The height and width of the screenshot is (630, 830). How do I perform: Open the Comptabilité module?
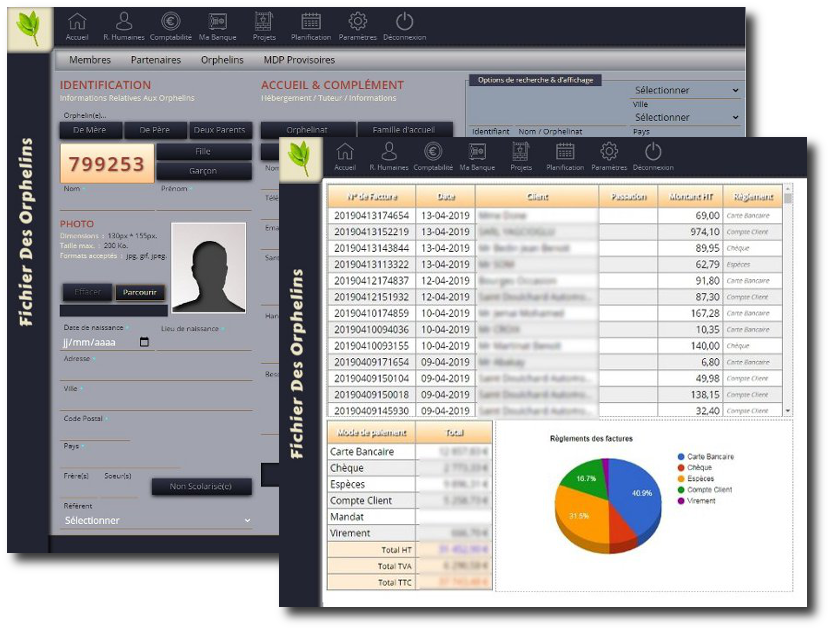coord(170,25)
